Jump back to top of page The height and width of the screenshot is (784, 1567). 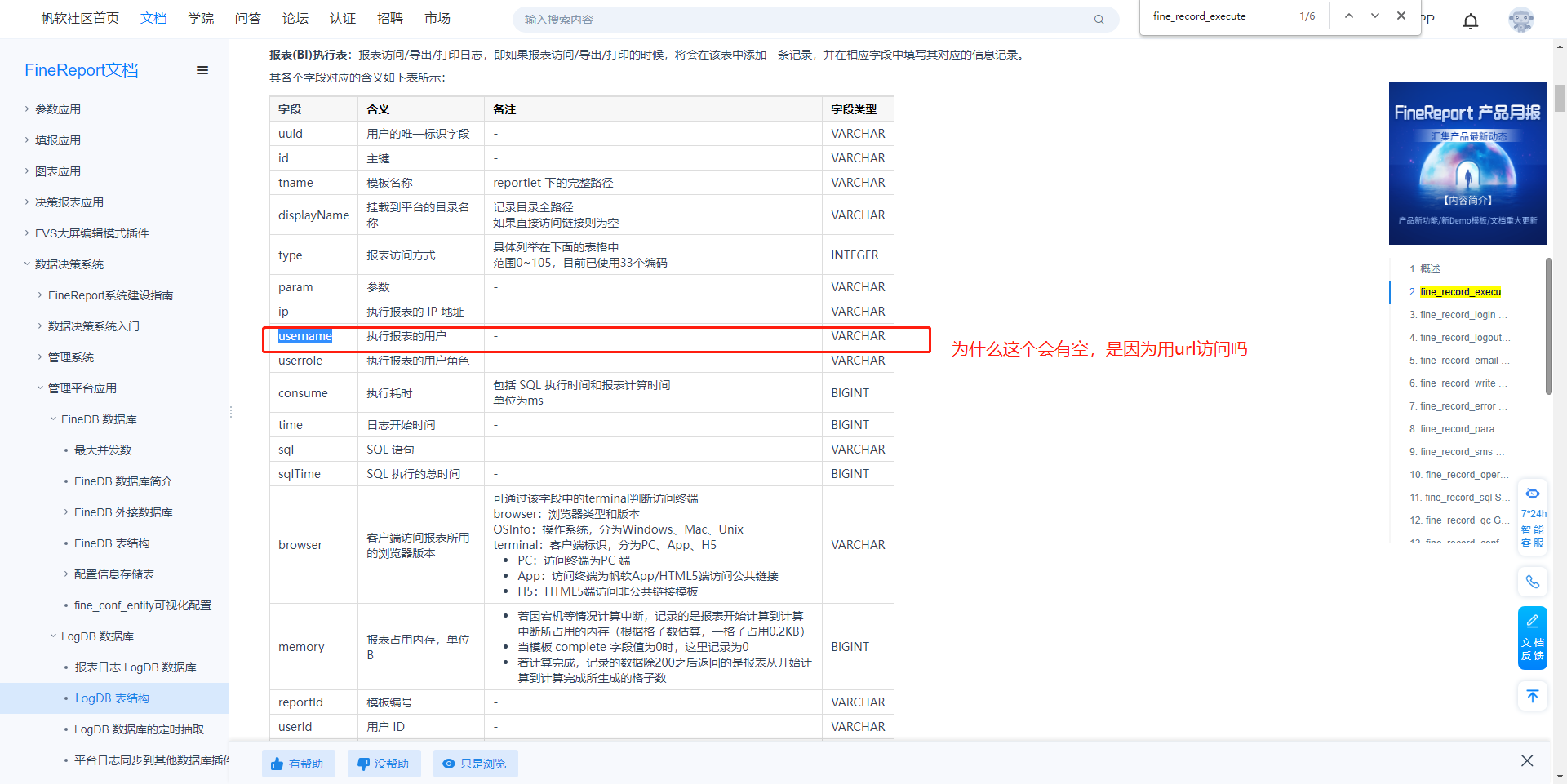(1533, 696)
